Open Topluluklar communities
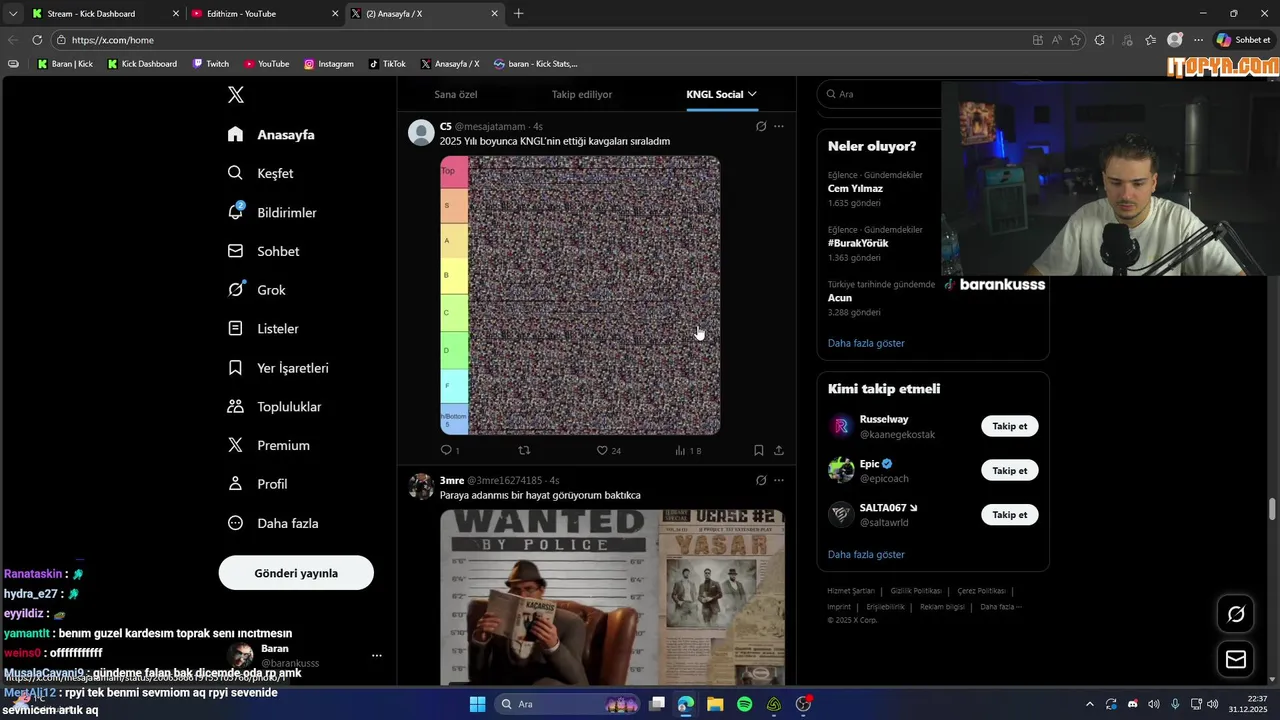Screen dimensions: 1280x720 (274, 406)
